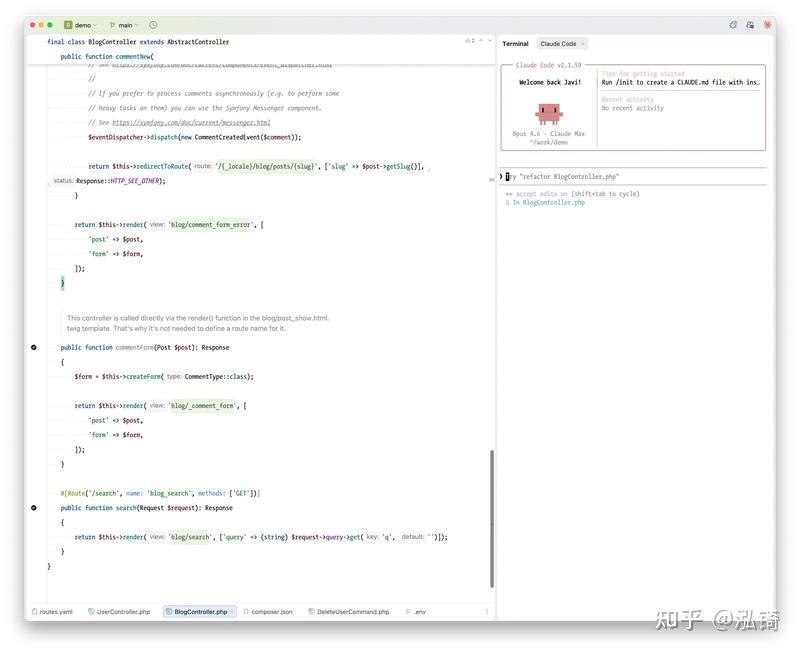
Task: Close the Claude Code tab
Action: tap(583, 44)
